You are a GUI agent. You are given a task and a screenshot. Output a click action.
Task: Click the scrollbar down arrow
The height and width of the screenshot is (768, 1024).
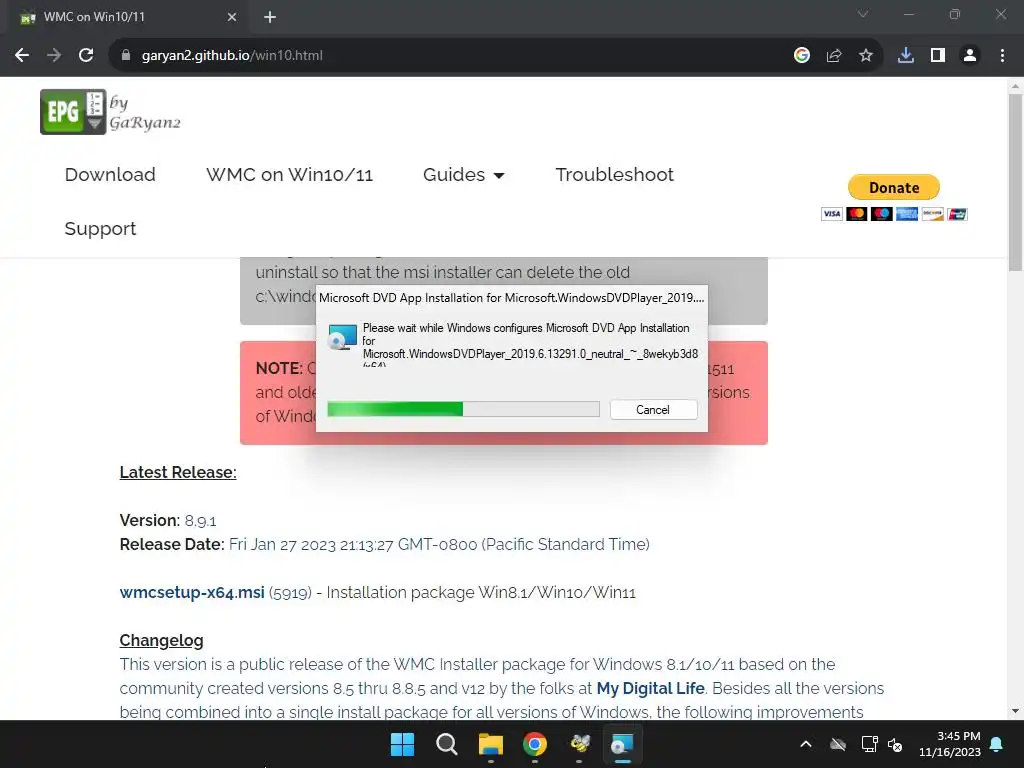click(1015, 711)
